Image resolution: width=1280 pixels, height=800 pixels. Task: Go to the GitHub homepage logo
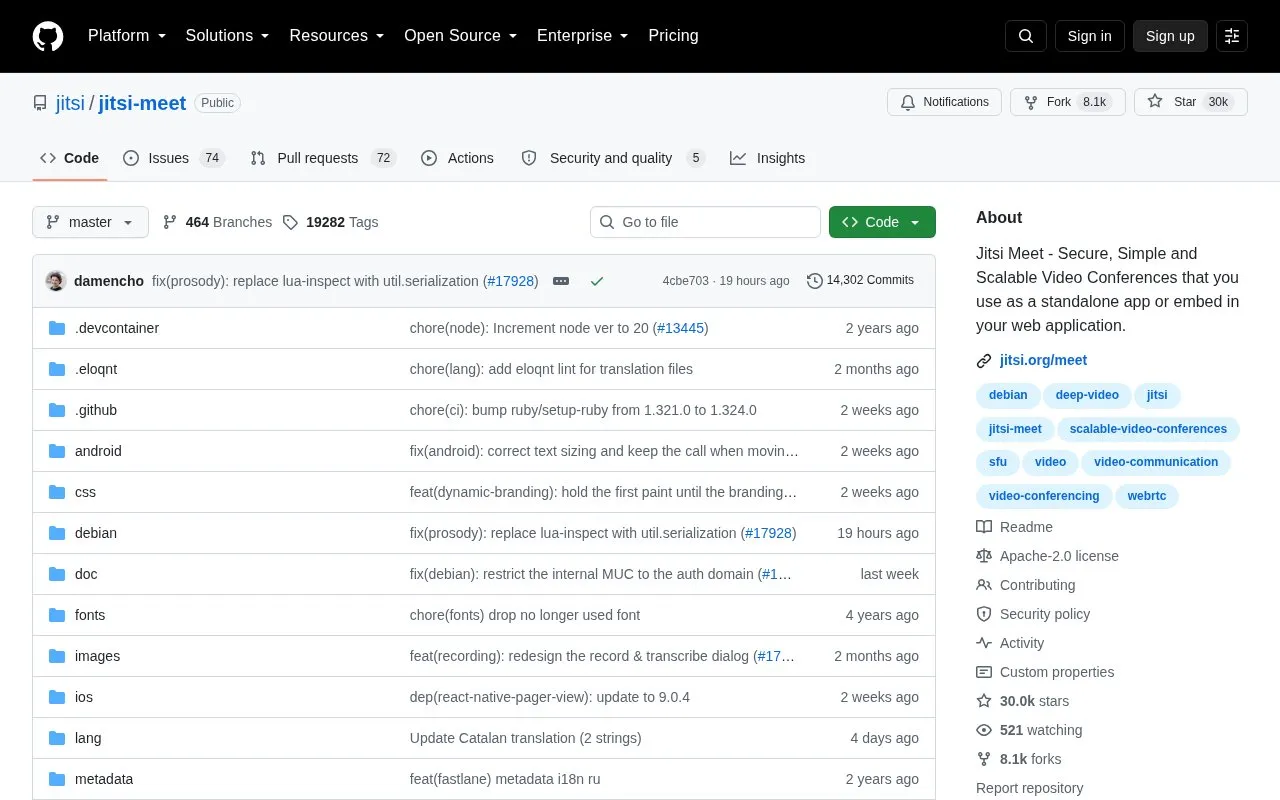[48, 36]
